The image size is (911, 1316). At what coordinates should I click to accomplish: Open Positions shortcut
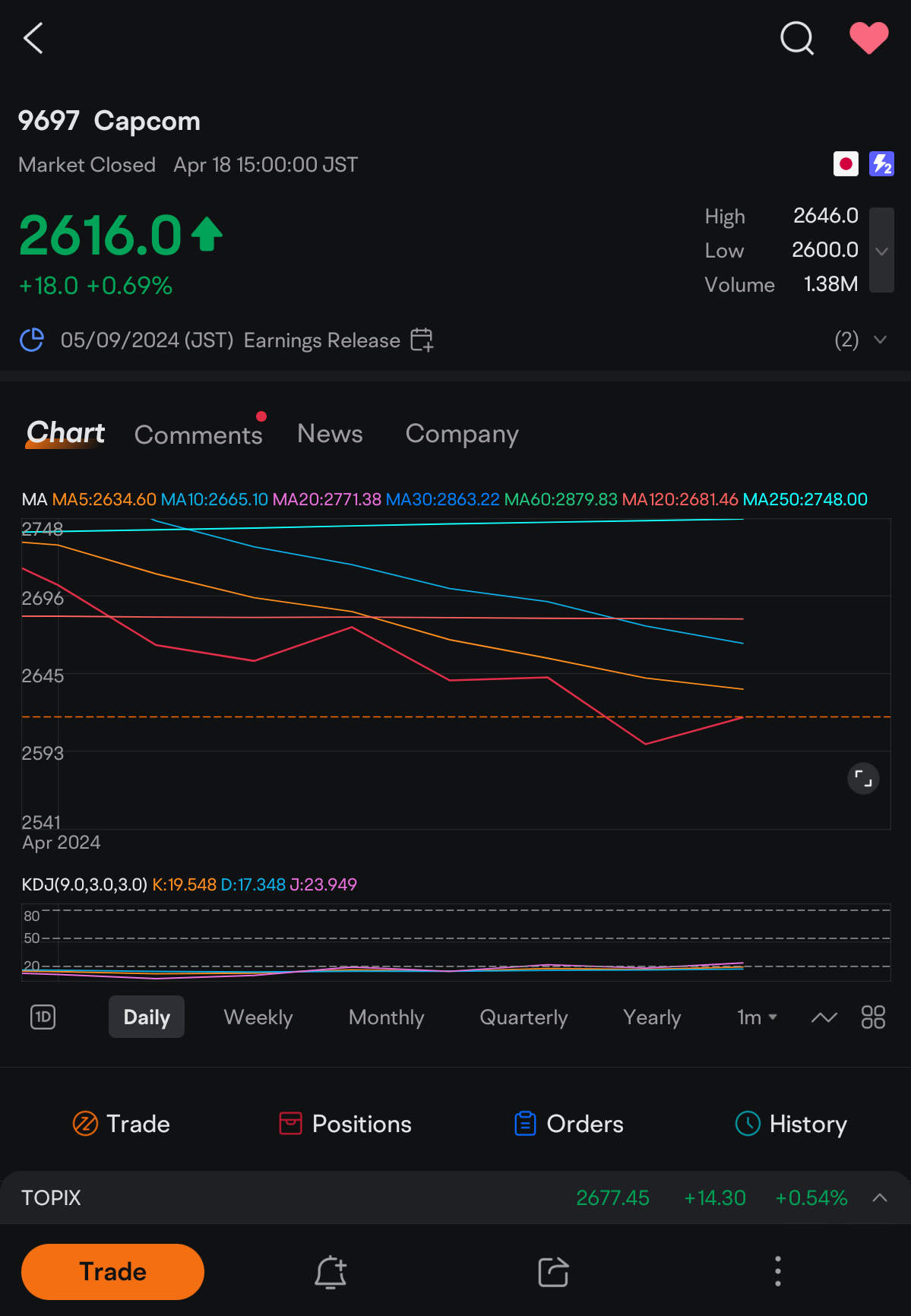(346, 1124)
